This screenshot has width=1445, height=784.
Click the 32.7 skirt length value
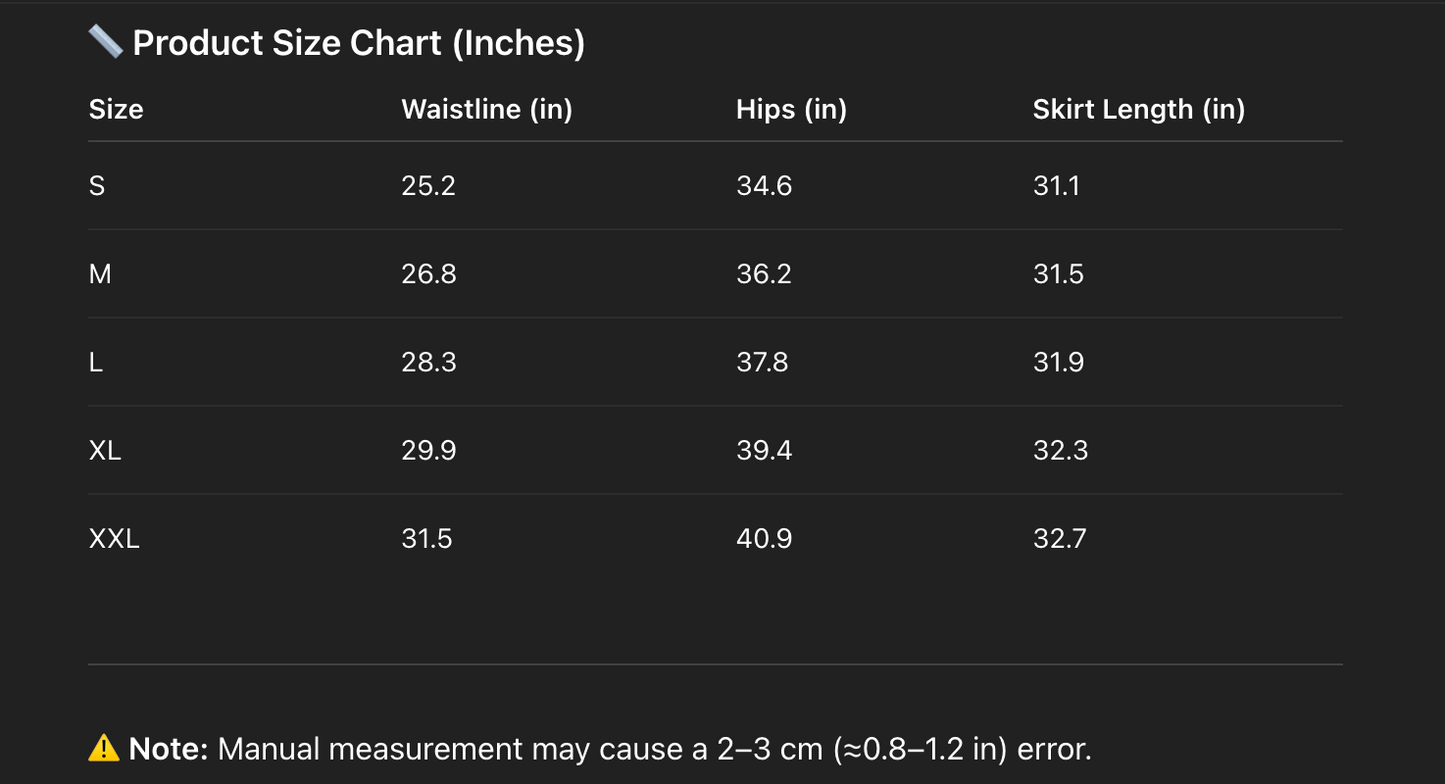point(1058,539)
